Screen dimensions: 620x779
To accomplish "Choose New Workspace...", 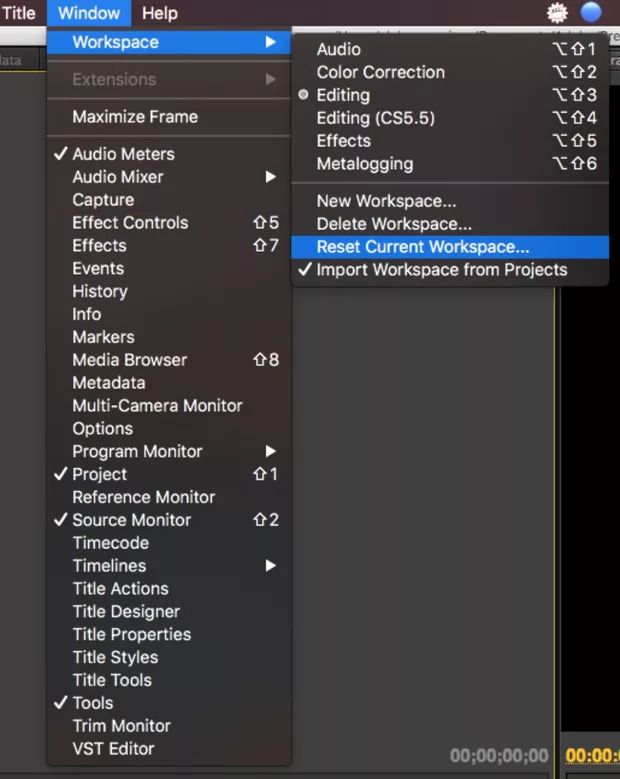I will (x=450, y=201).
